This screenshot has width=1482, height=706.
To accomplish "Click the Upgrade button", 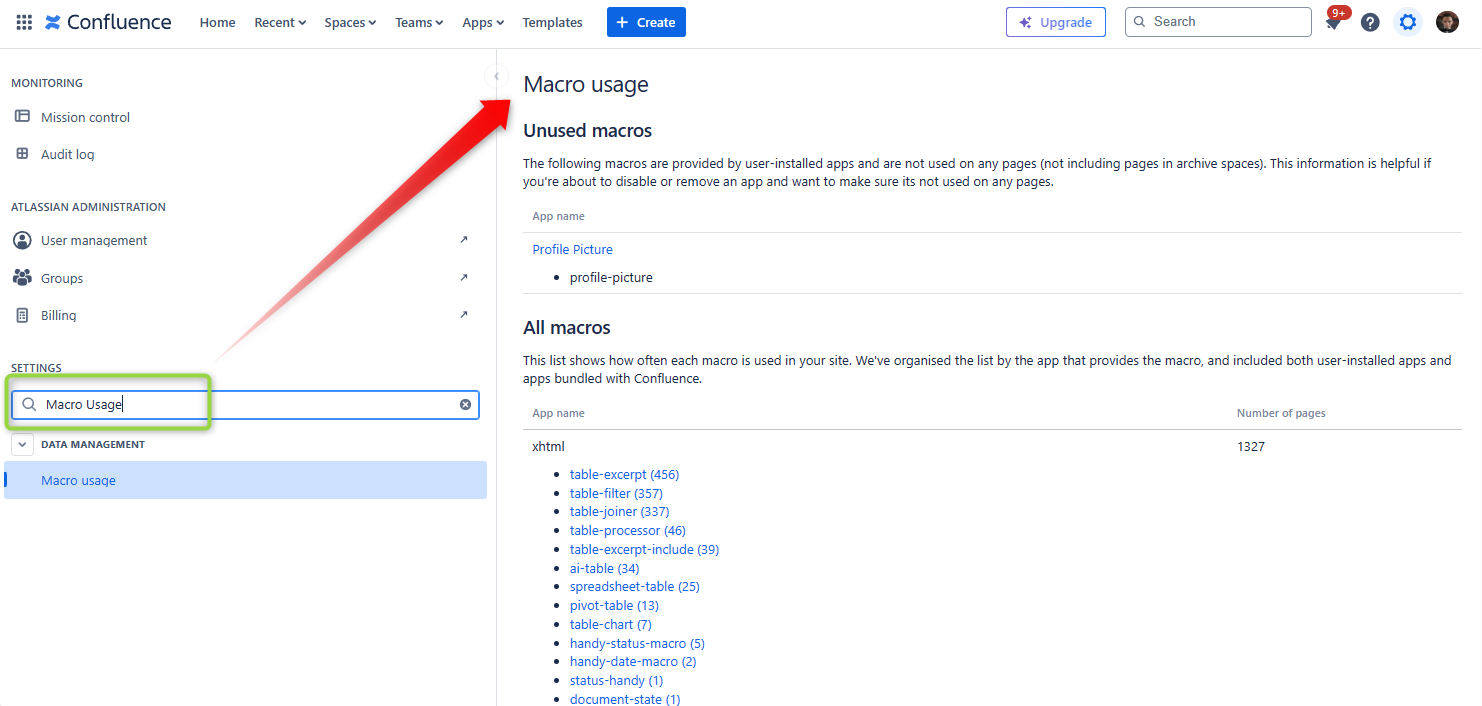I will point(1055,22).
